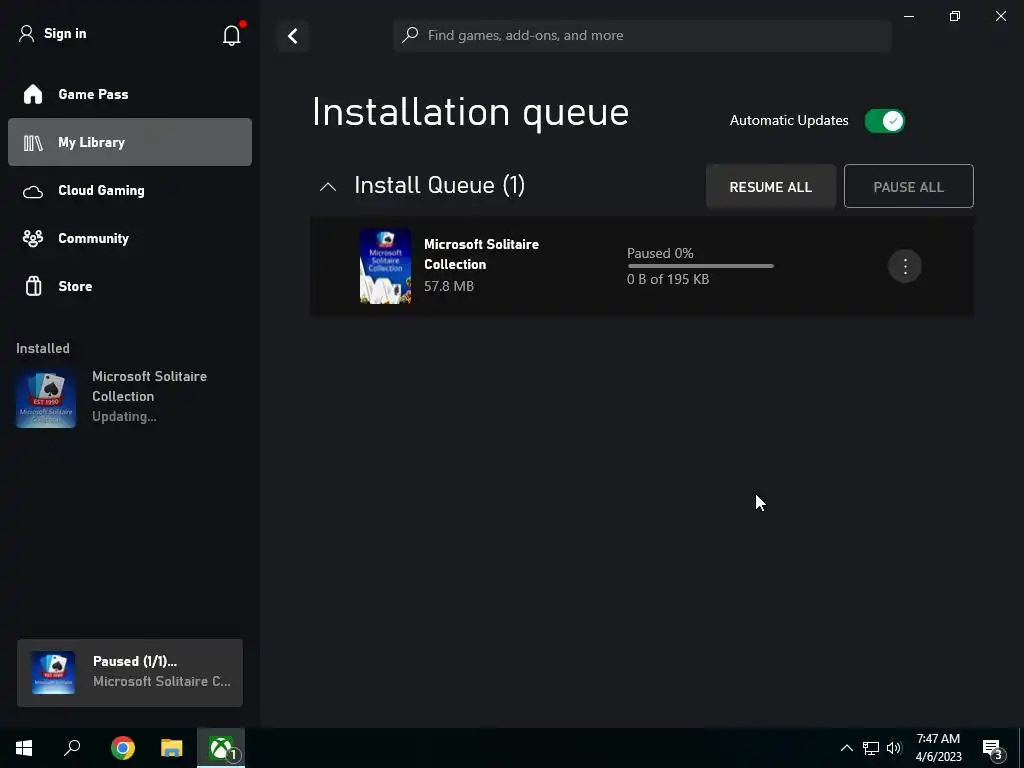Image resolution: width=1024 pixels, height=768 pixels.
Task: Click the Automatic Updates label
Action: coord(789,121)
